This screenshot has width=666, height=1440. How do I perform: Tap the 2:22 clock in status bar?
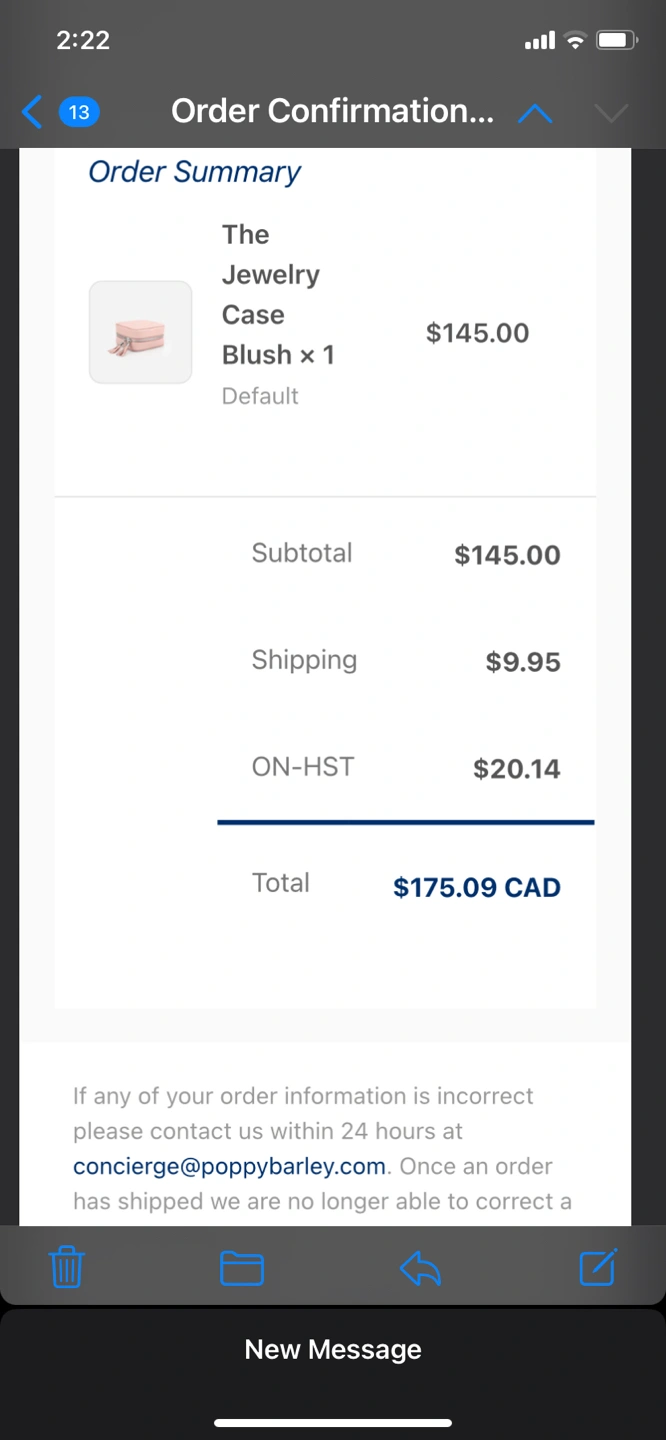83,41
